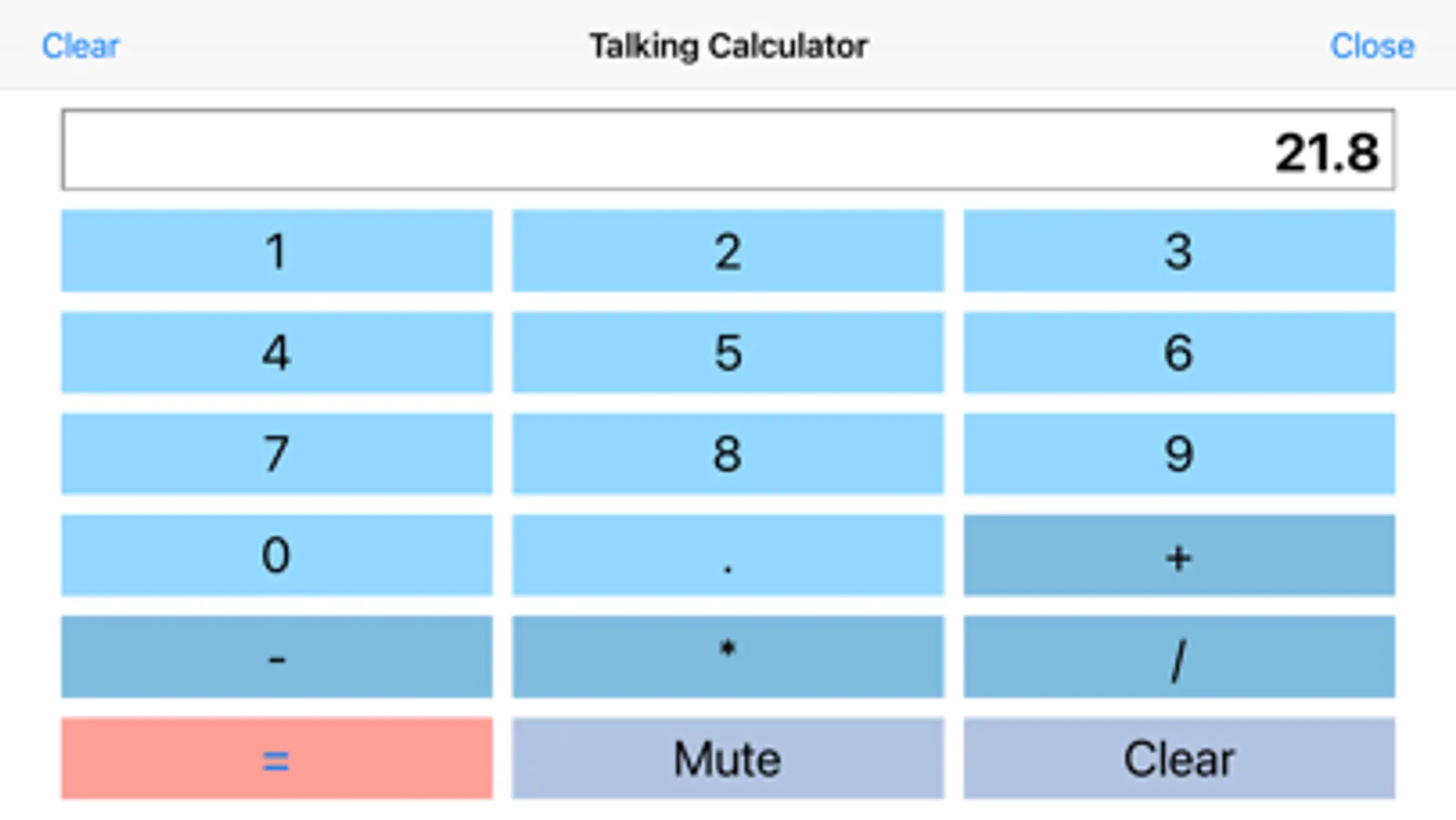This screenshot has width=1456, height=820.
Task: Tap the Clear link in the header
Action: coord(80,46)
